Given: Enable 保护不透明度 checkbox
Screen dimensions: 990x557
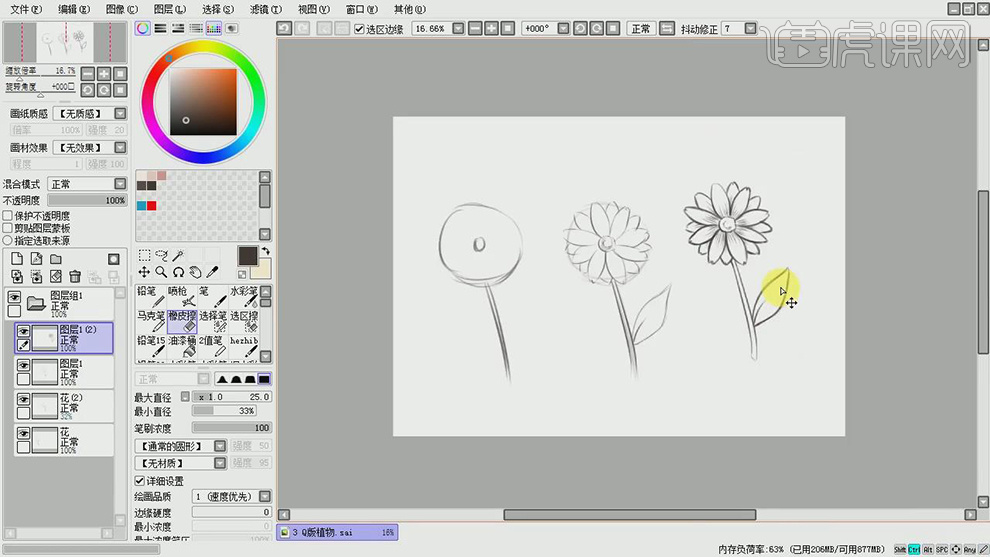Looking at the screenshot, I should [x=8, y=216].
